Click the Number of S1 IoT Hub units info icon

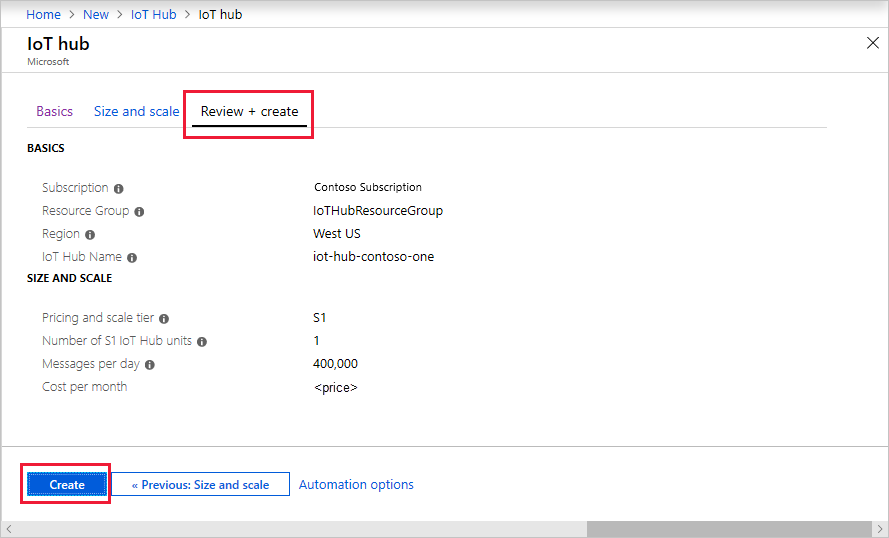click(202, 342)
